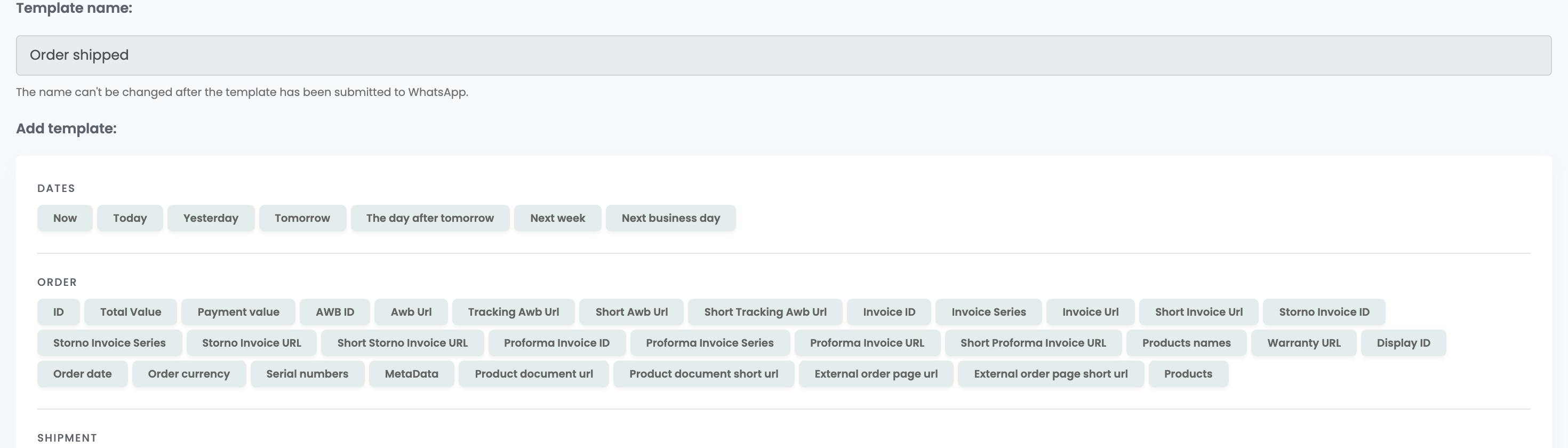Insert the Order currency variable

(x=189, y=374)
